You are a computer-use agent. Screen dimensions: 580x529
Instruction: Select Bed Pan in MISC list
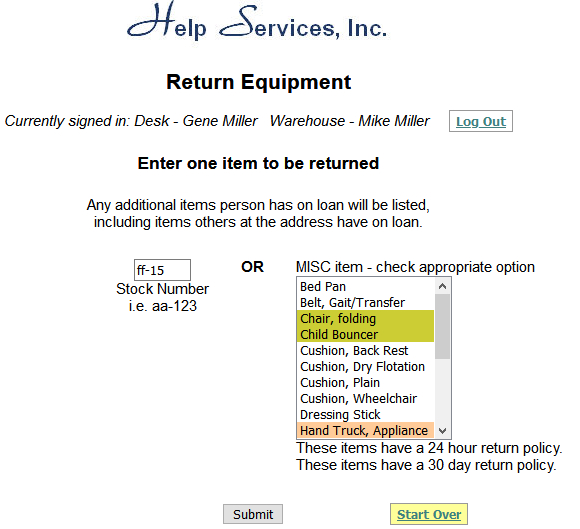tap(365, 286)
